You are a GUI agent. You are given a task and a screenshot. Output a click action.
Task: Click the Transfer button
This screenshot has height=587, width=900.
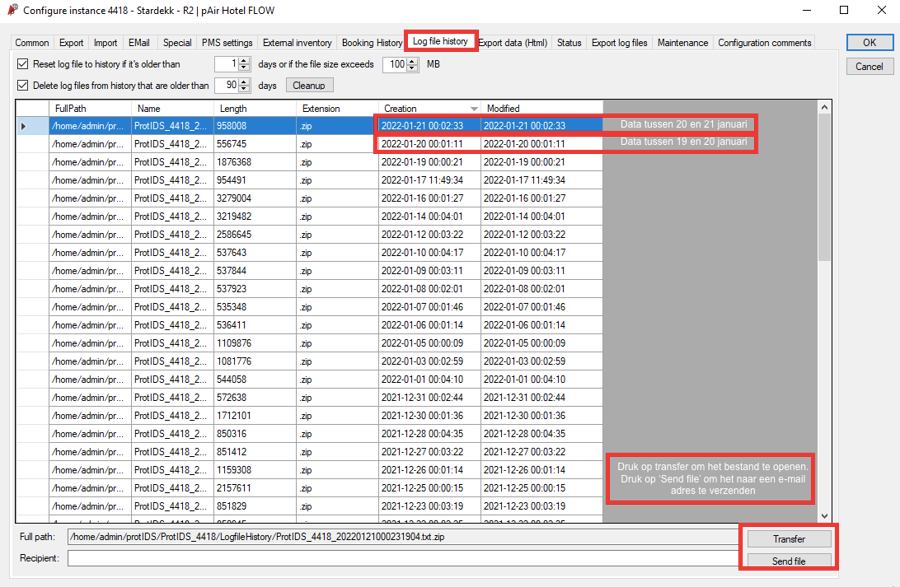(789, 538)
